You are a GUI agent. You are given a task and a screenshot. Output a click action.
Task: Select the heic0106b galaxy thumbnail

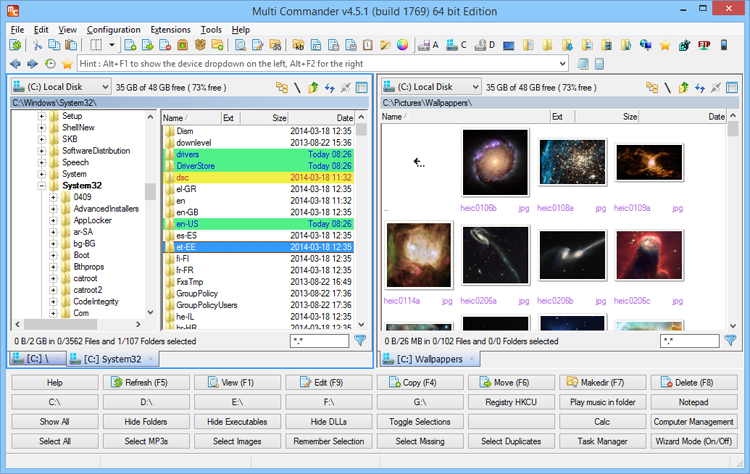(493, 164)
